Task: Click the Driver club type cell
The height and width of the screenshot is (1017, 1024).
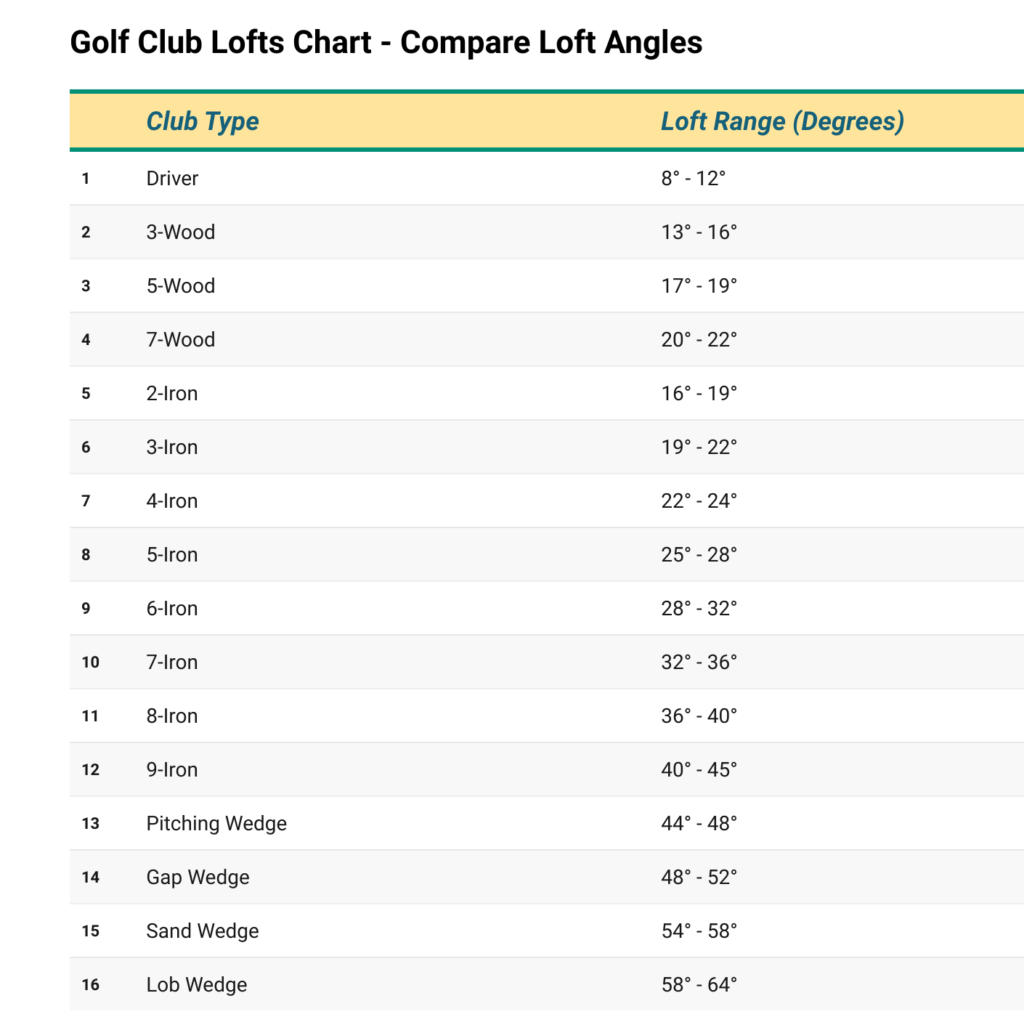Action: 172,179
